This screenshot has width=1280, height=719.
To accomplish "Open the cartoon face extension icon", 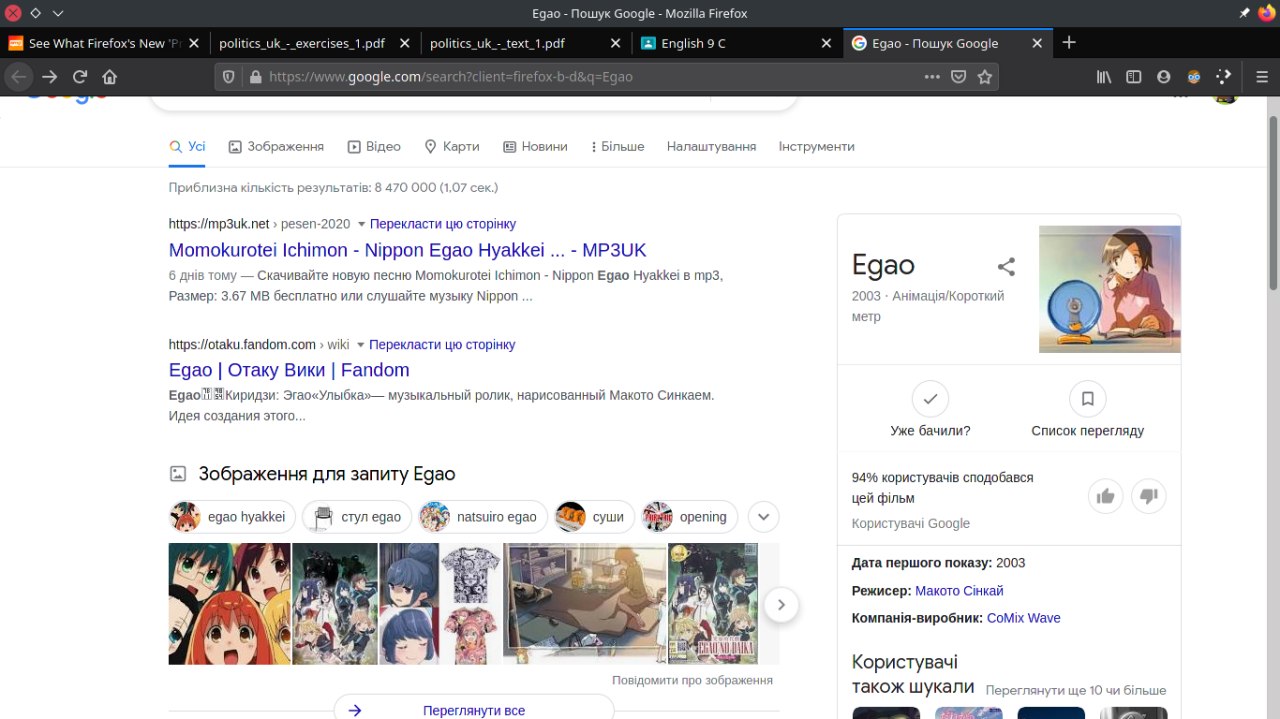I will point(1193,76).
